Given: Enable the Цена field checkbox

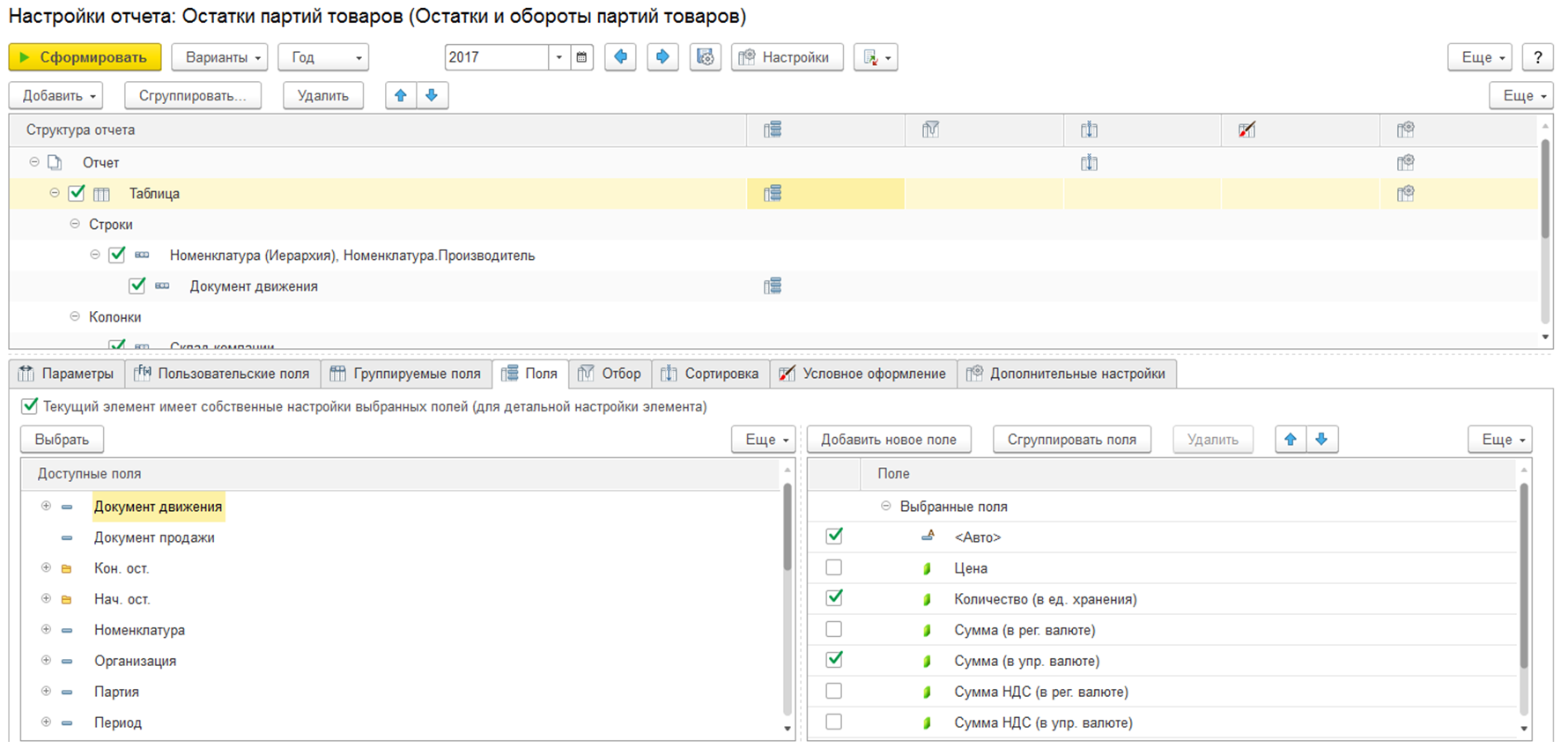Looking at the screenshot, I should [x=833, y=567].
